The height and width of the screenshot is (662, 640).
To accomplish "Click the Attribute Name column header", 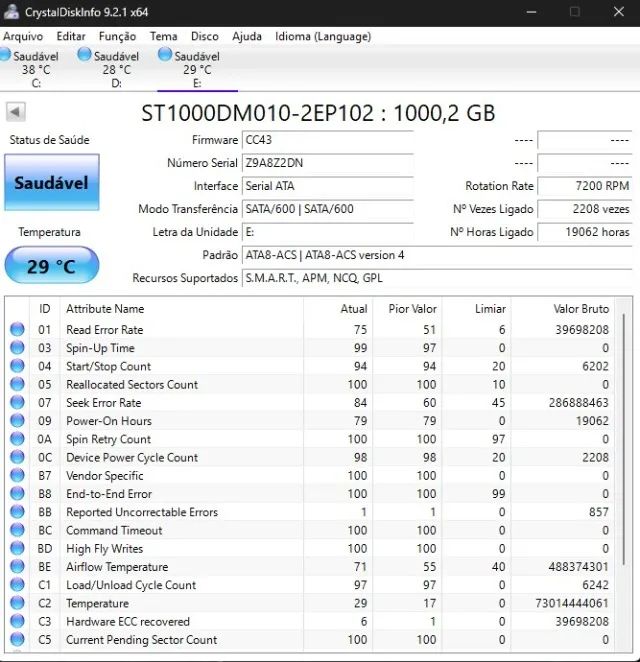I will coord(182,309).
